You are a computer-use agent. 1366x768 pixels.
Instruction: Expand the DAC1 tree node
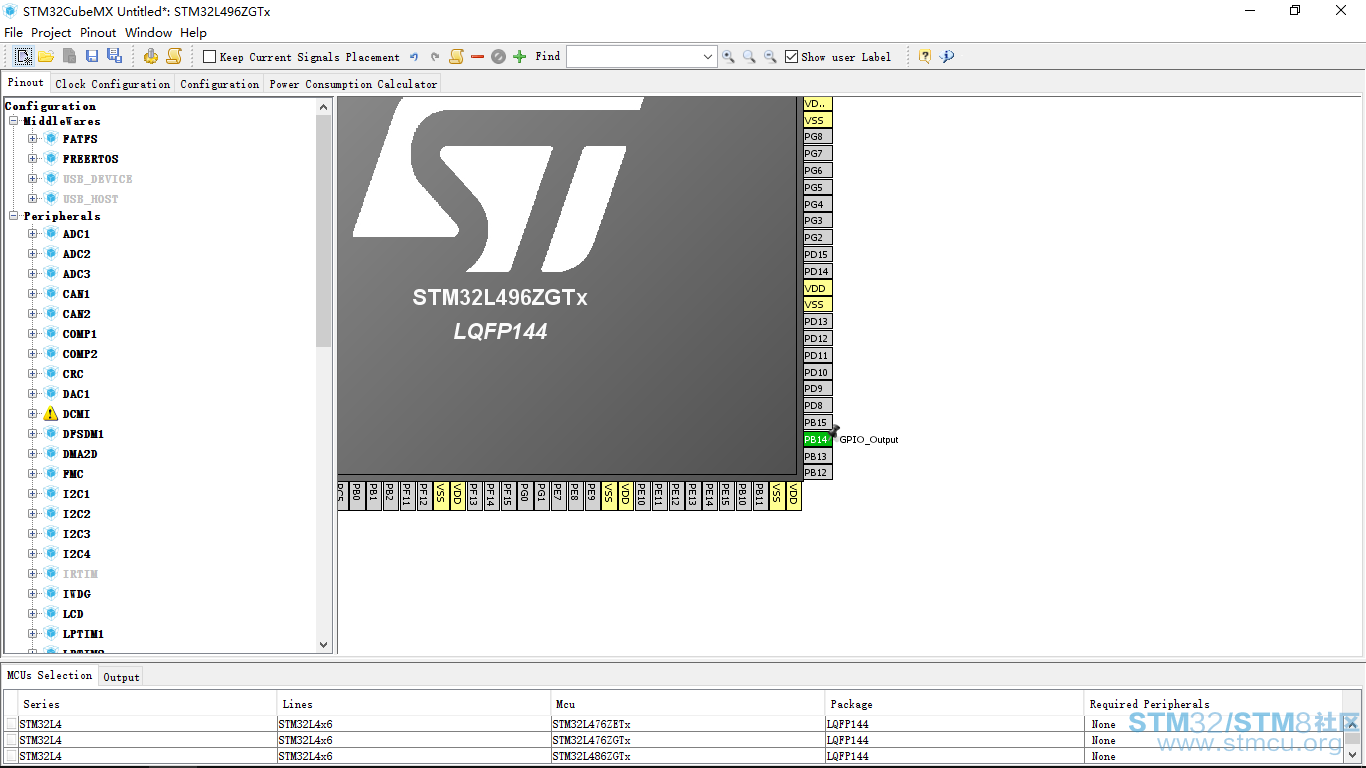pyautogui.click(x=33, y=394)
